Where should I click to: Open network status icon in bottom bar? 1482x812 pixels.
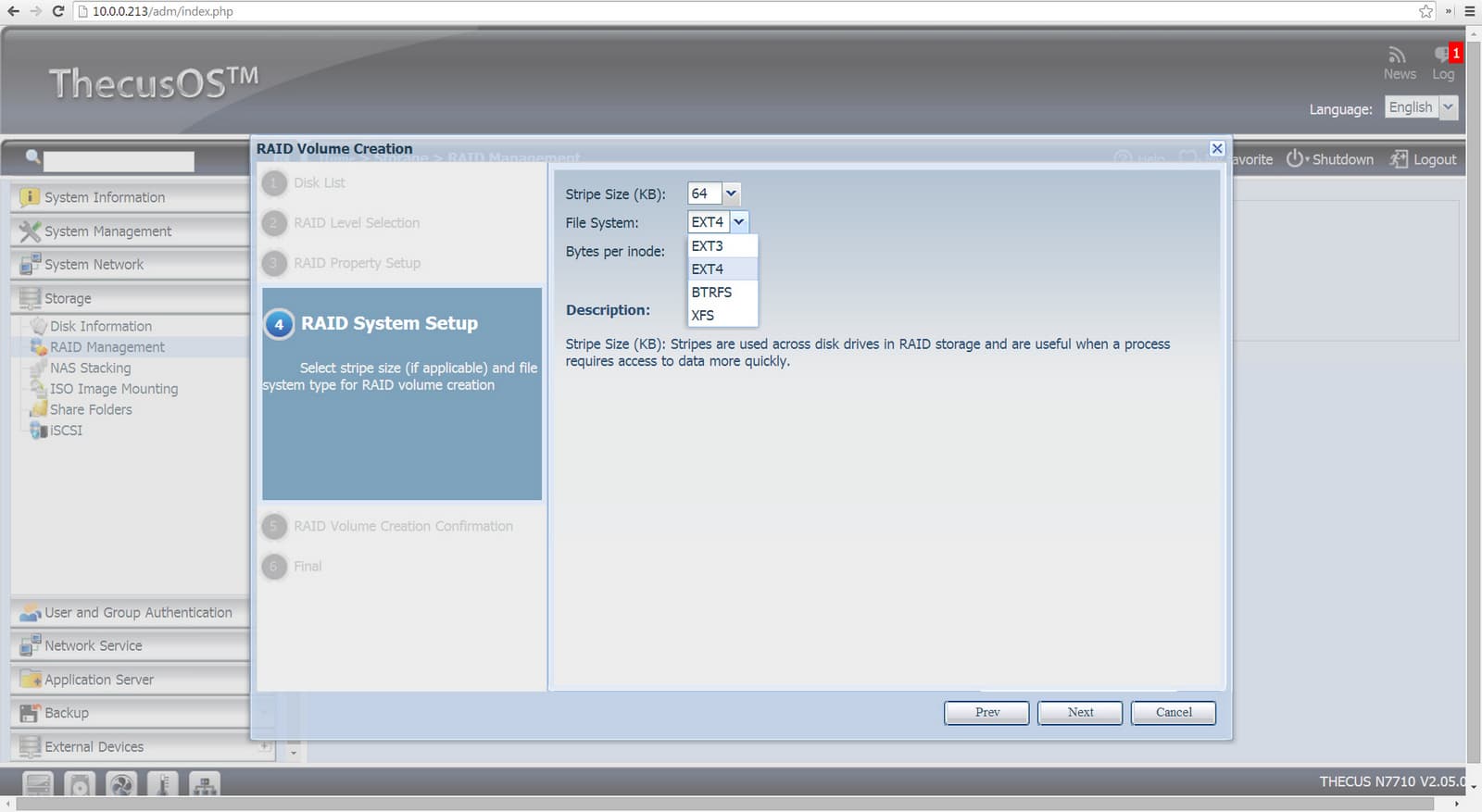(x=205, y=784)
